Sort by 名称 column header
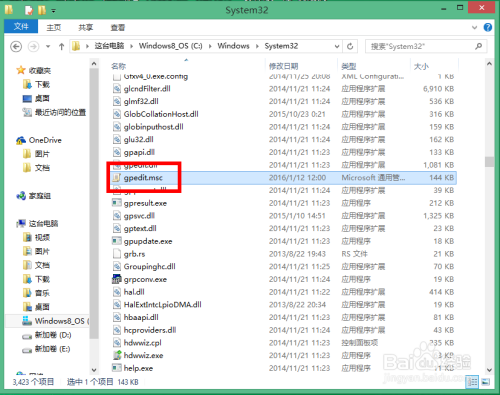 [118, 66]
